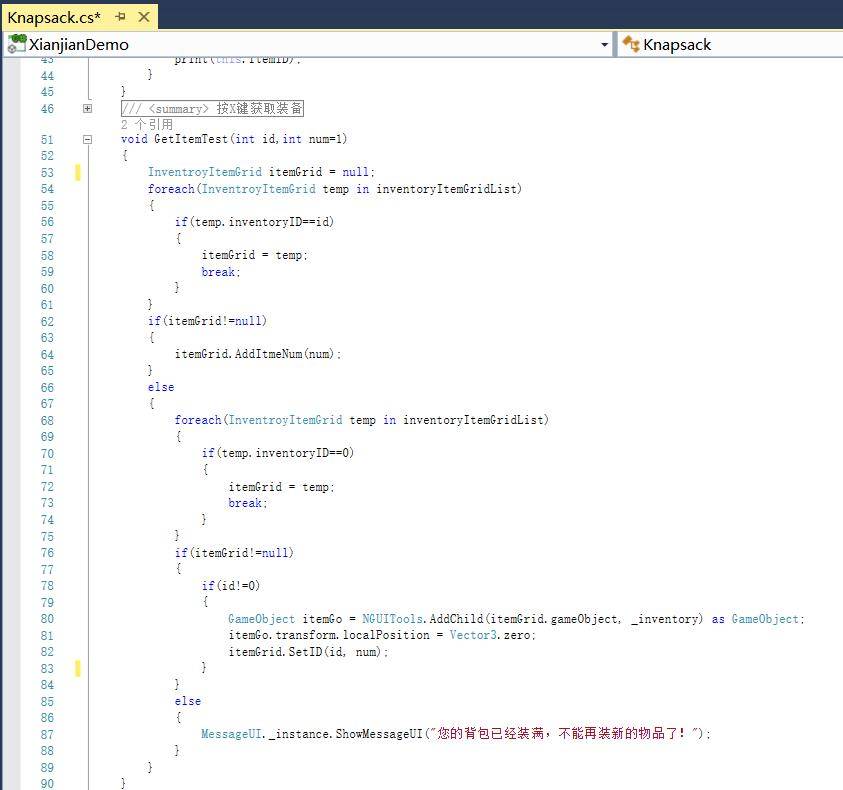Open the '2 个引用' references link
The image size is (843, 790).
click(x=147, y=124)
